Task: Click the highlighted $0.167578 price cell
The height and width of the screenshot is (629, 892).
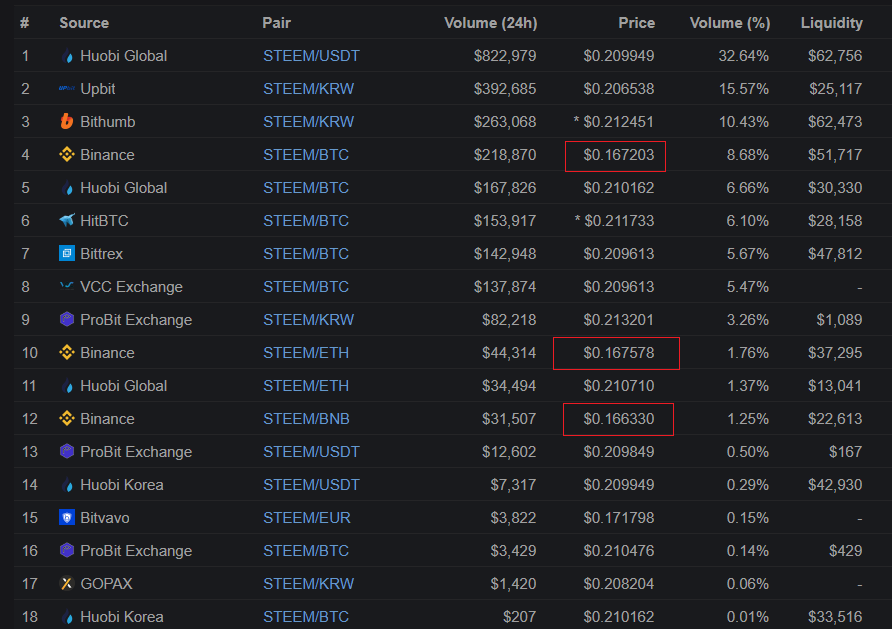Action: [618, 353]
